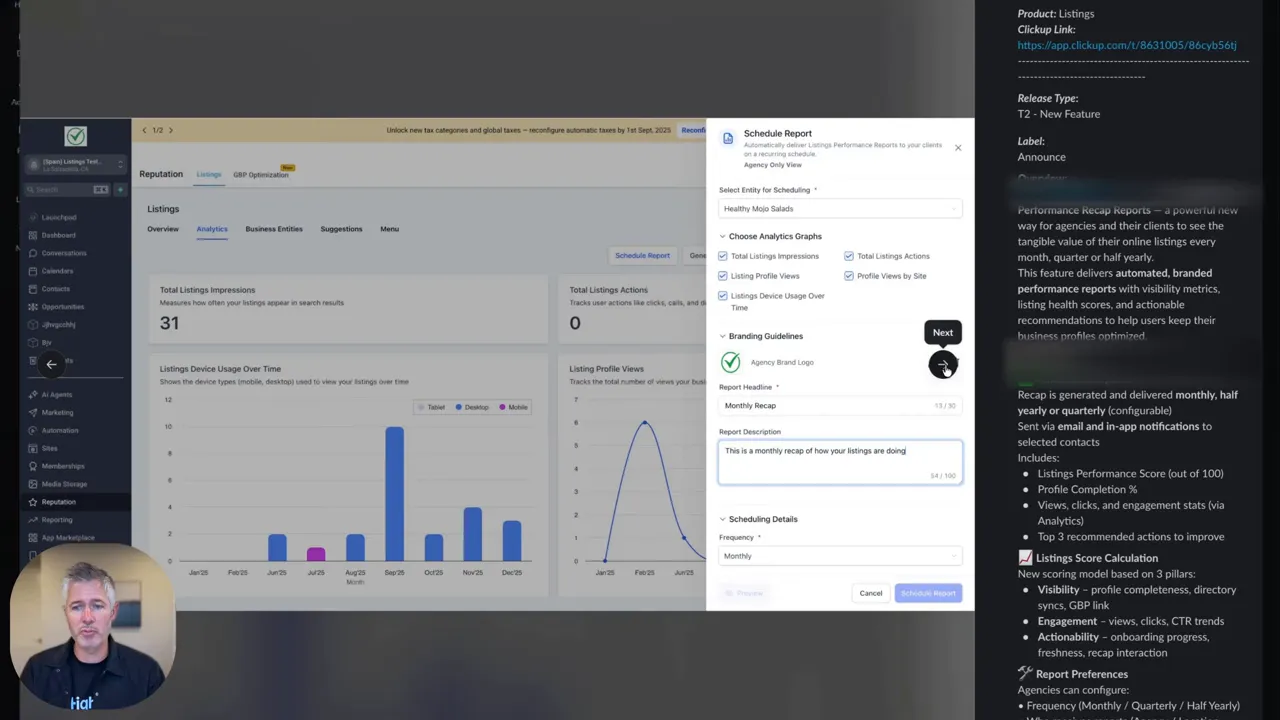The width and height of the screenshot is (1280, 720).
Task: Uncheck Listings Device Usage Over Time
Action: [x=723, y=295]
